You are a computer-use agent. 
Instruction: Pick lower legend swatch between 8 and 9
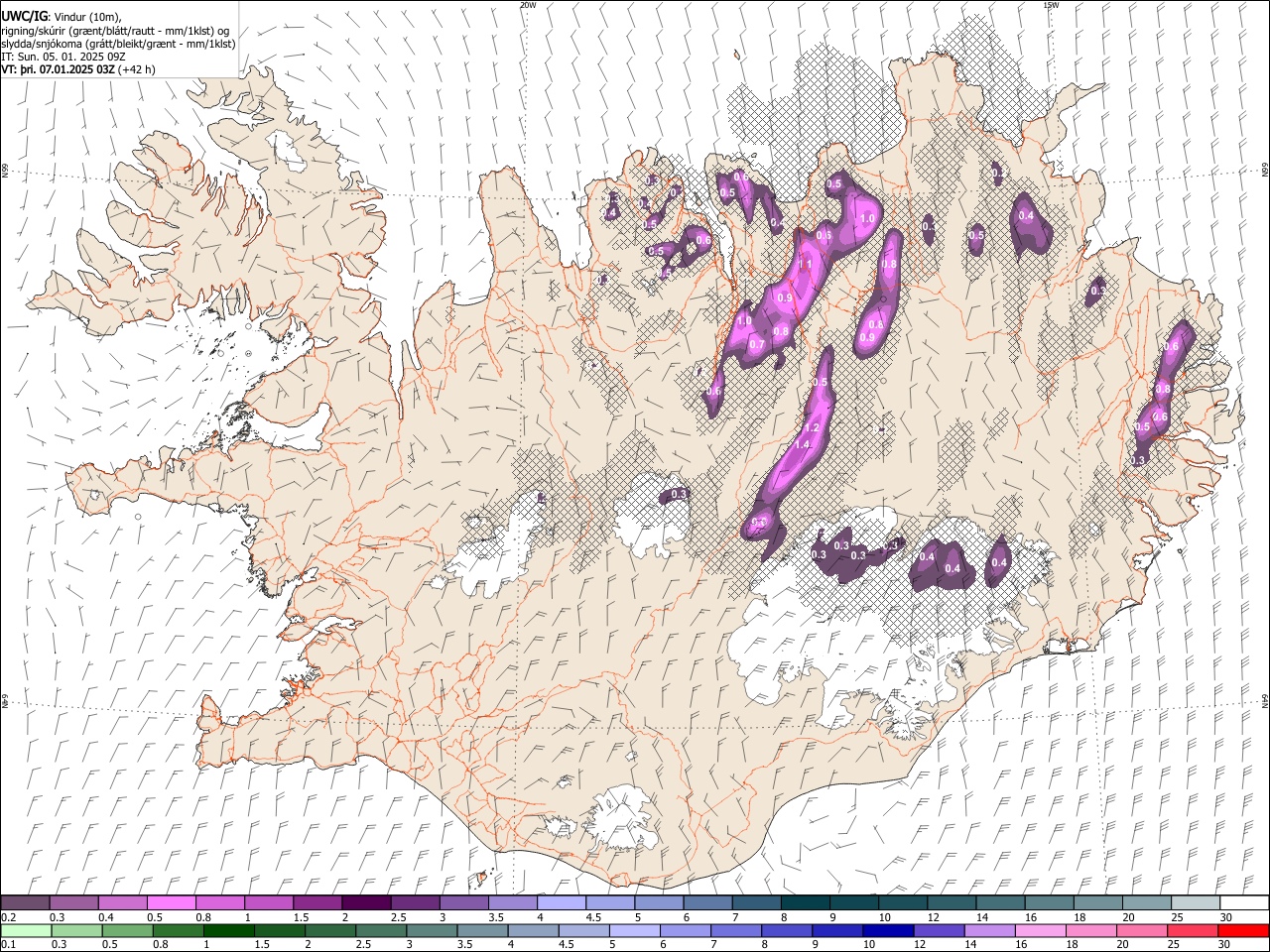point(787,930)
